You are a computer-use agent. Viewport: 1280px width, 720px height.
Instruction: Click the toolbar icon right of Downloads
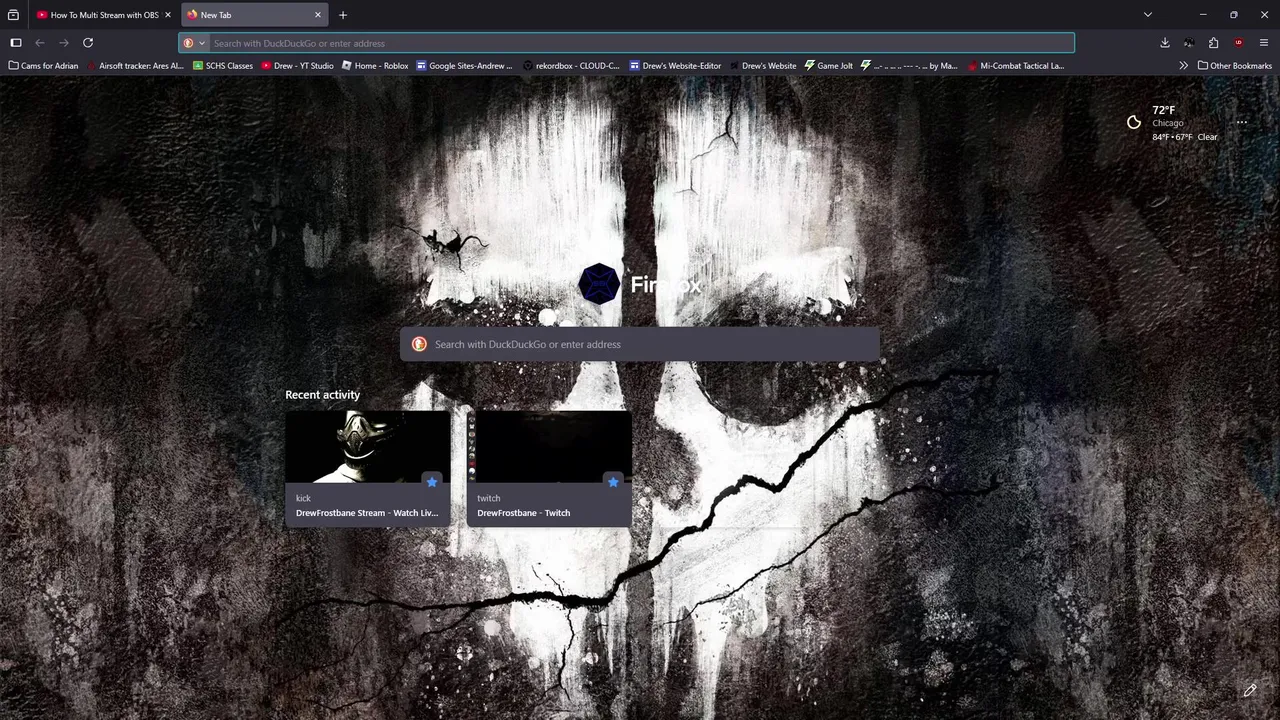1189,43
